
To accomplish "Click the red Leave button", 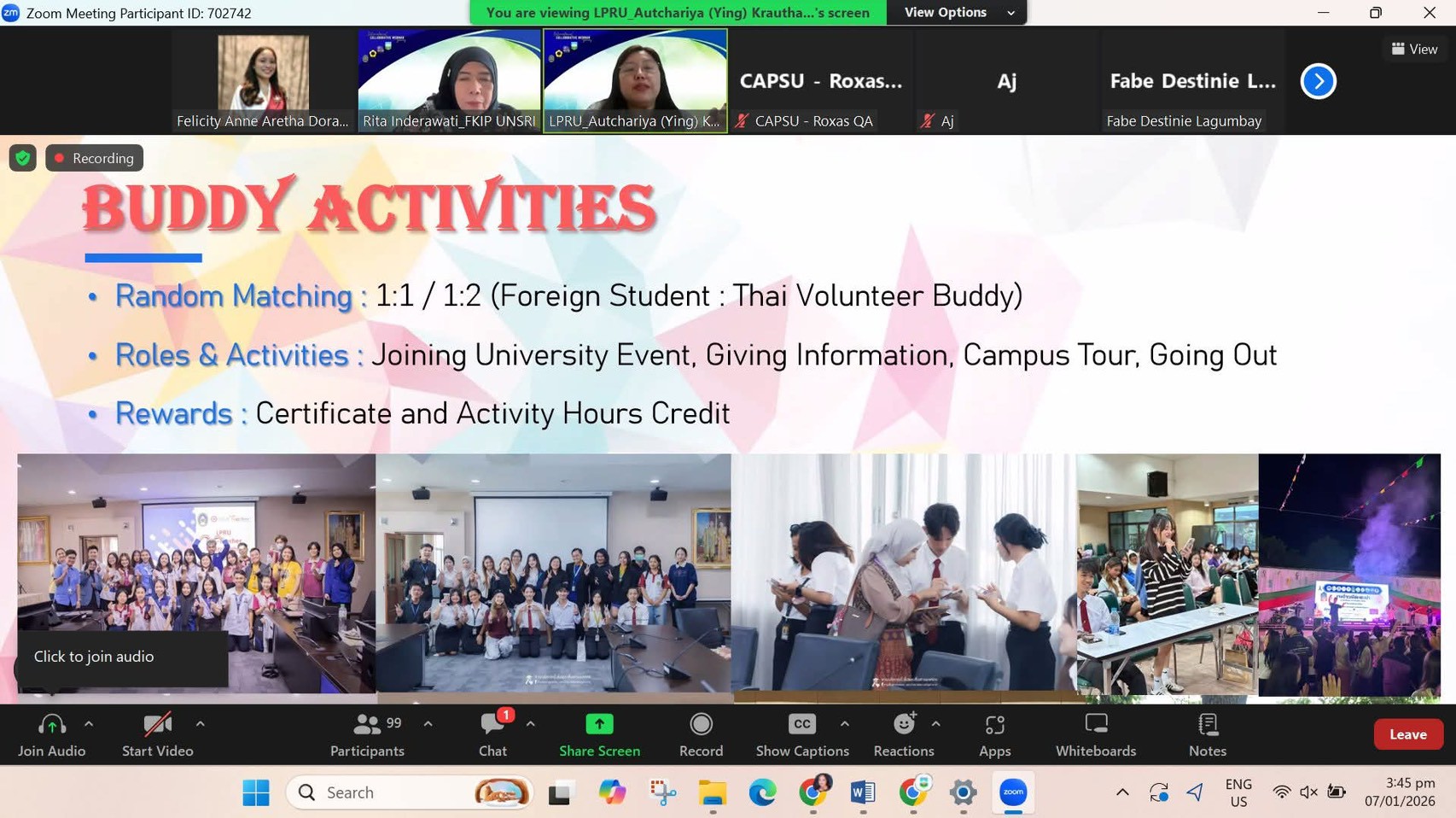I will pyautogui.click(x=1407, y=734).
